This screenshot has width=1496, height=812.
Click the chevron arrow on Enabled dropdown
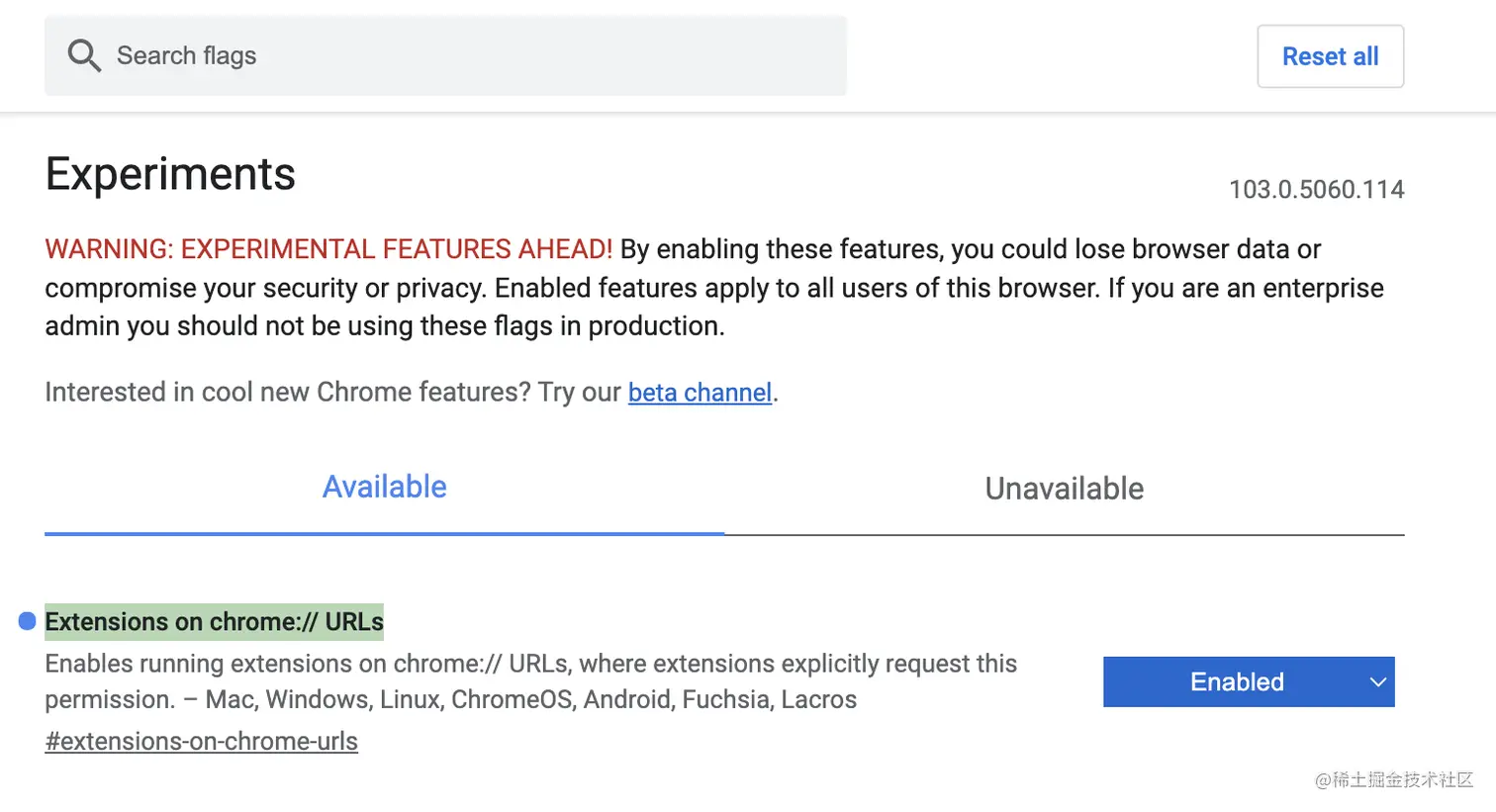(x=1377, y=681)
